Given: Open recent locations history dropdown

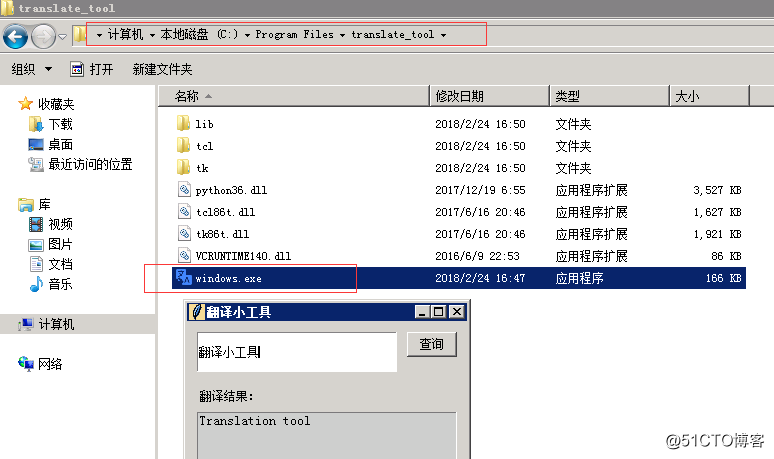Looking at the screenshot, I should click(62, 37).
